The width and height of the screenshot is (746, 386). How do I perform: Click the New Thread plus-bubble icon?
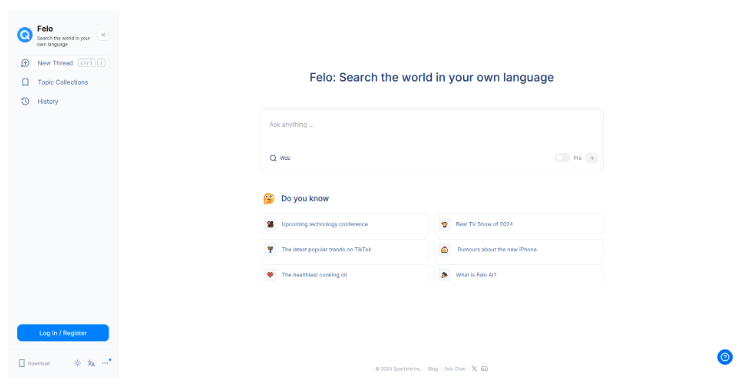tap(25, 63)
